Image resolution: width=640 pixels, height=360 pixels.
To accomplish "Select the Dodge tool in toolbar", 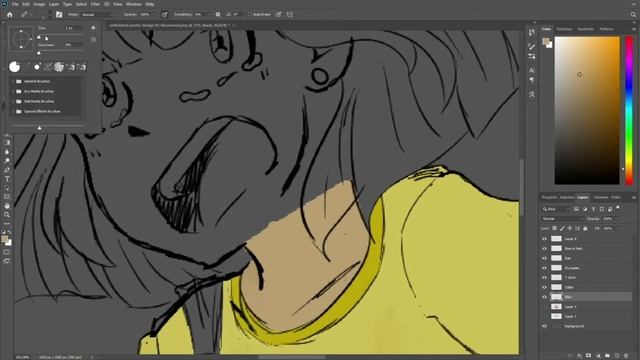I will [7, 160].
